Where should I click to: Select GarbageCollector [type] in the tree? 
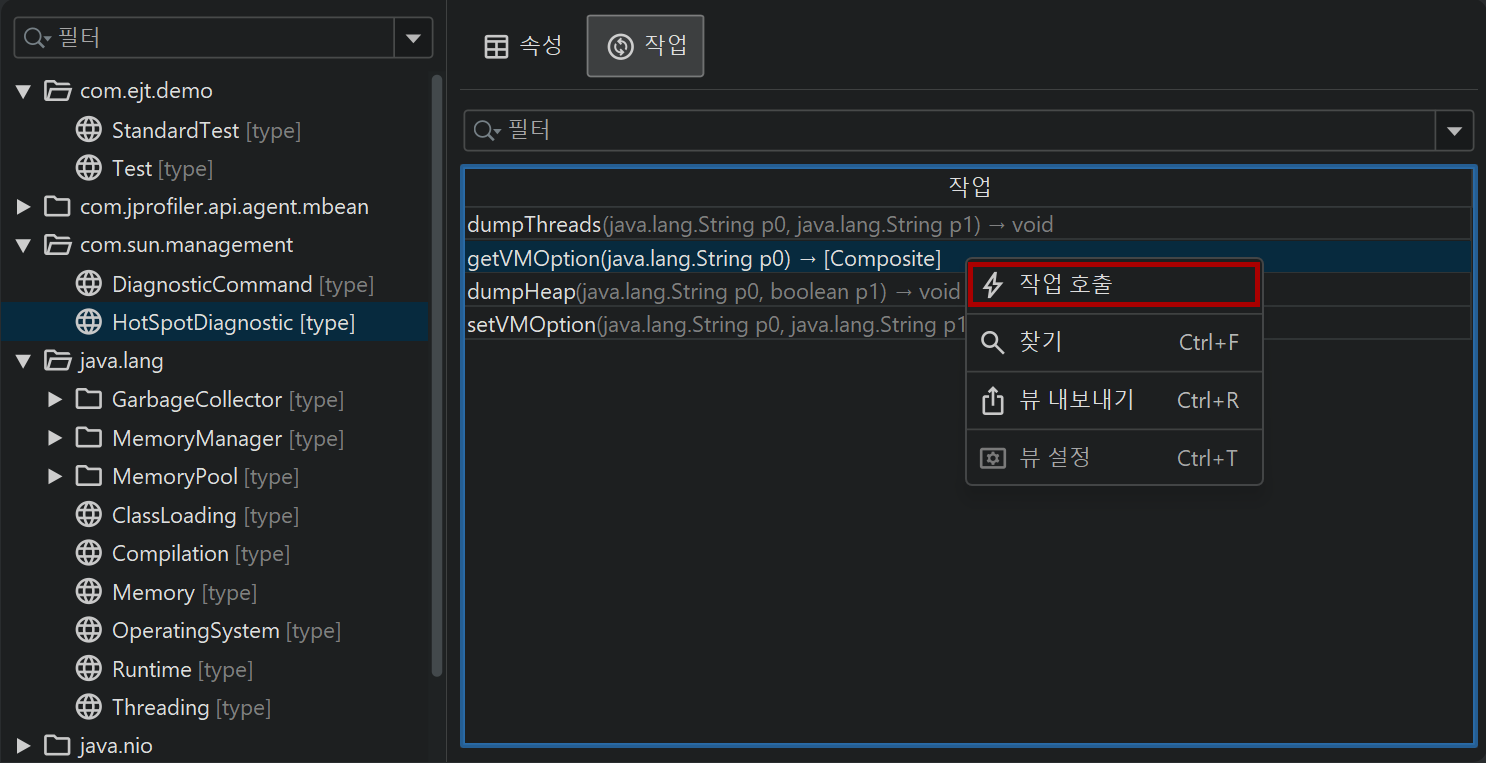point(228,400)
